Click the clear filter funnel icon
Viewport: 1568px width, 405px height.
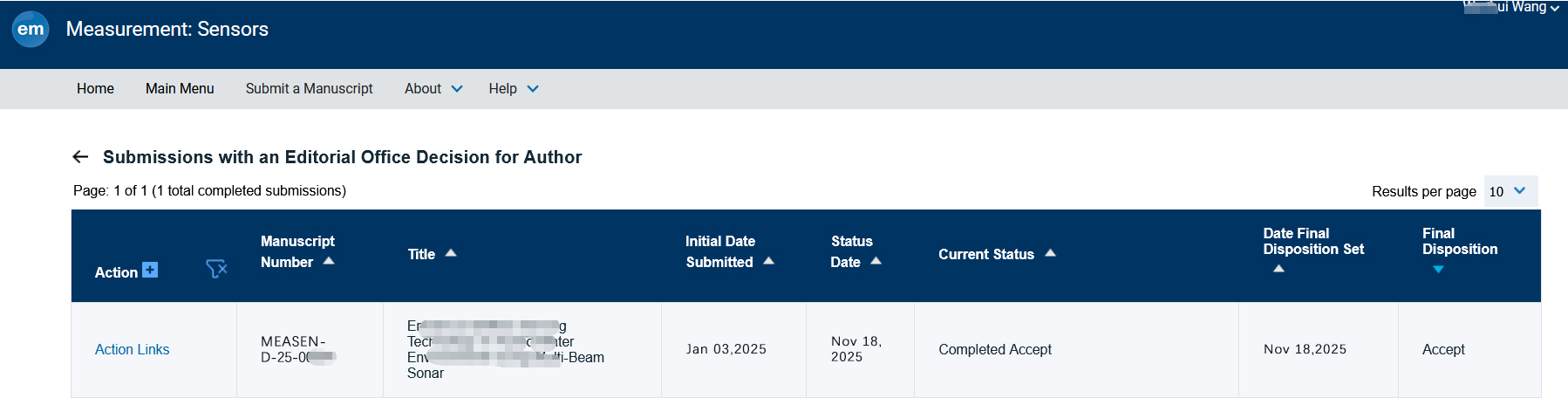click(x=216, y=269)
